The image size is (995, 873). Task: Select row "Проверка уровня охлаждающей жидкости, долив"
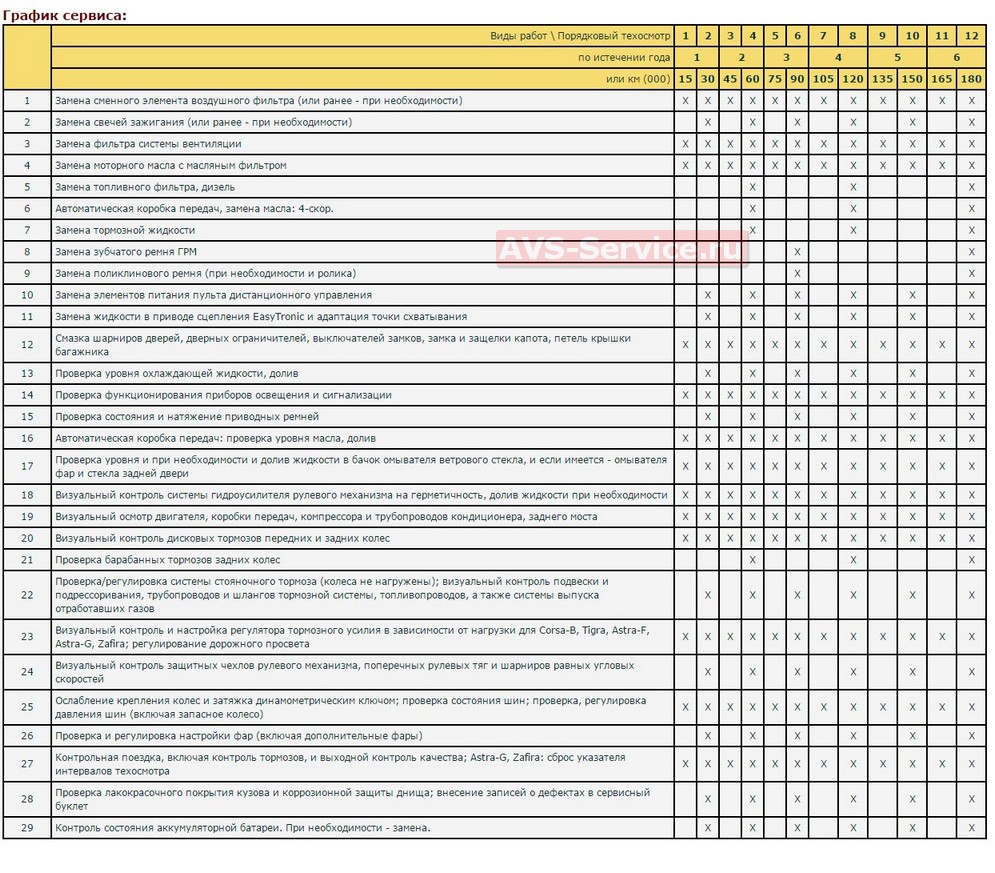click(x=495, y=374)
